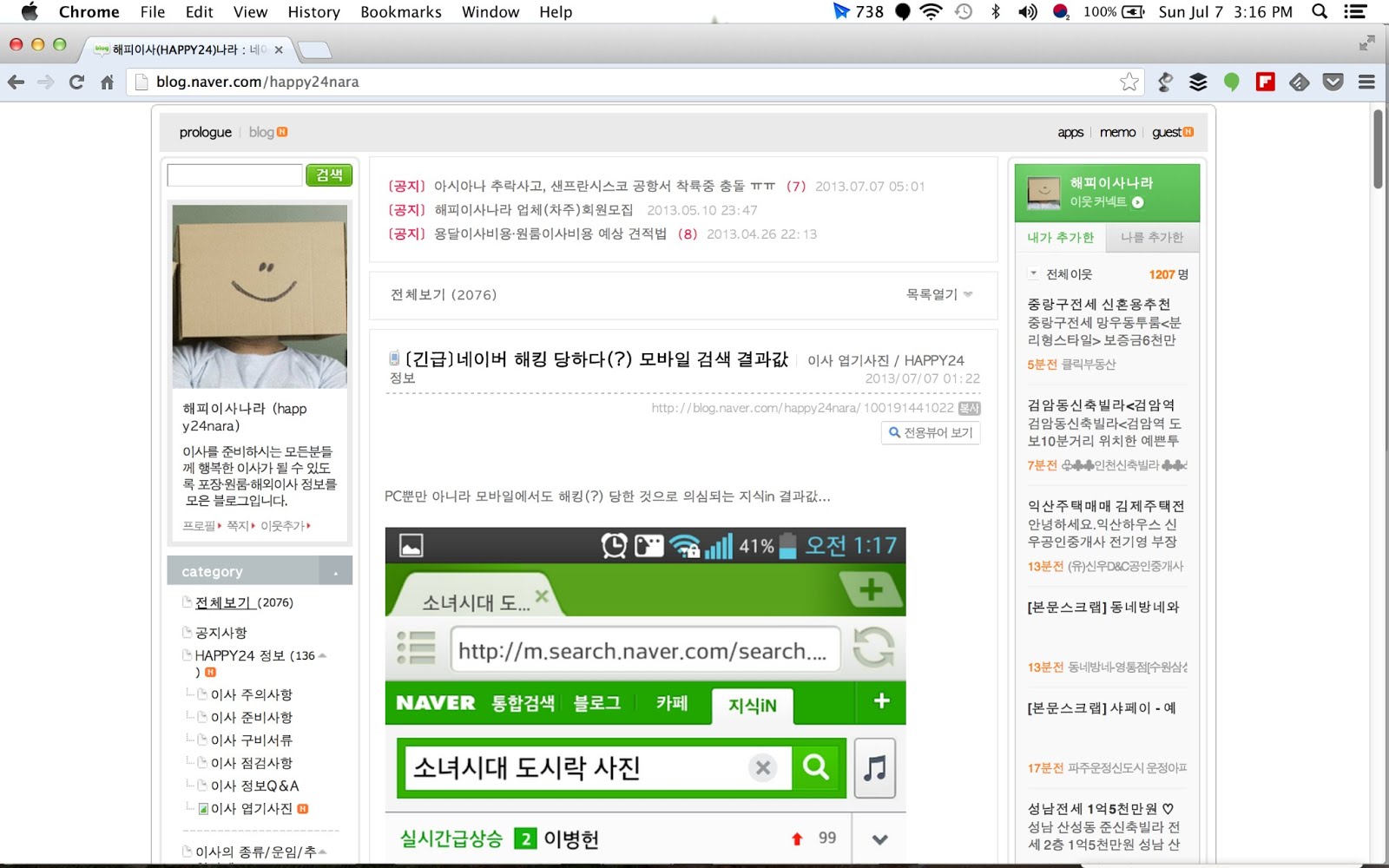The height and width of the screenshot is (868, 1389).
Task: Select 이사 구비서류 category
Action: click(x=252, y=740)
